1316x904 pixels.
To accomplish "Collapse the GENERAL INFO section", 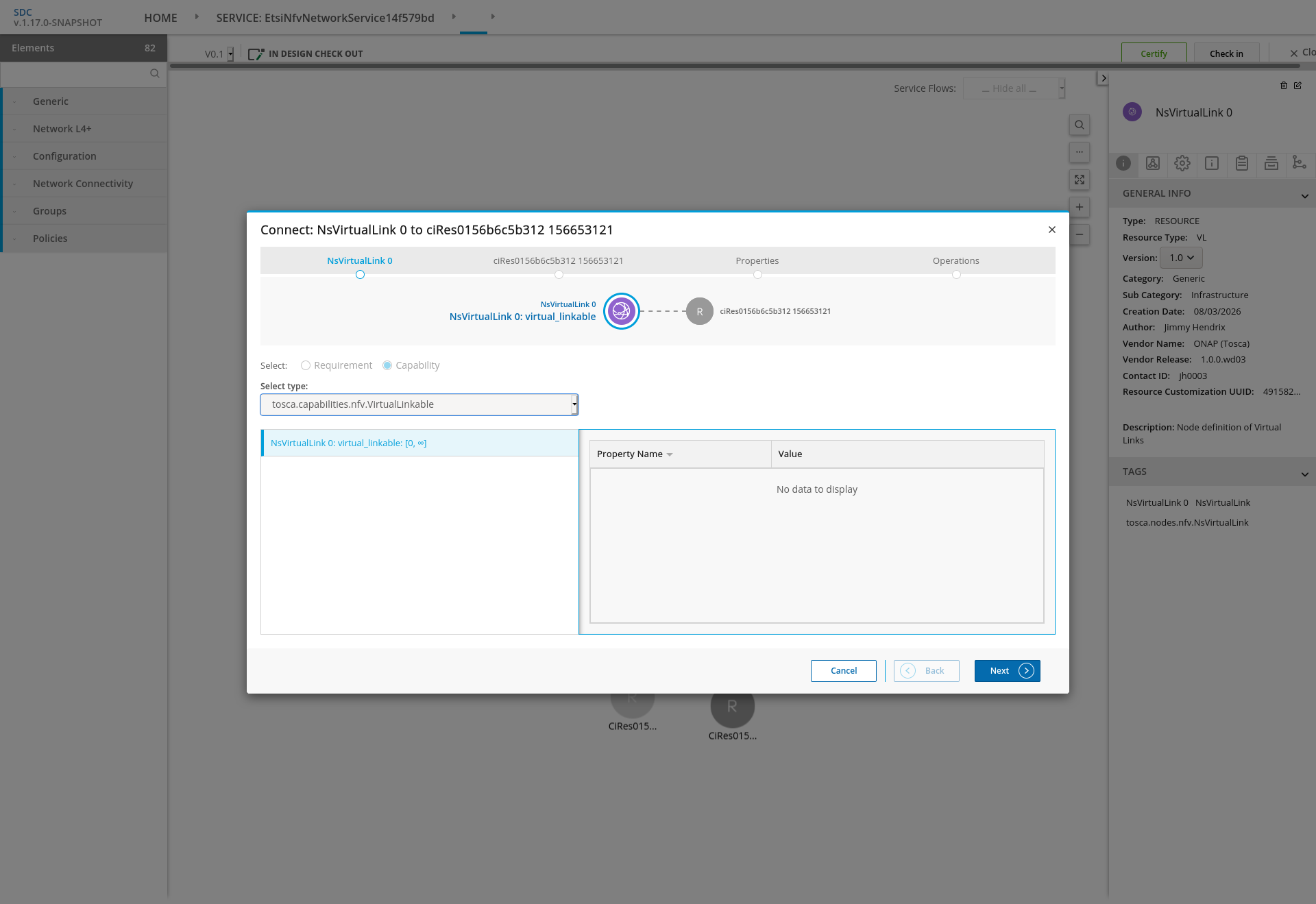I will [x=1305, y=196].
